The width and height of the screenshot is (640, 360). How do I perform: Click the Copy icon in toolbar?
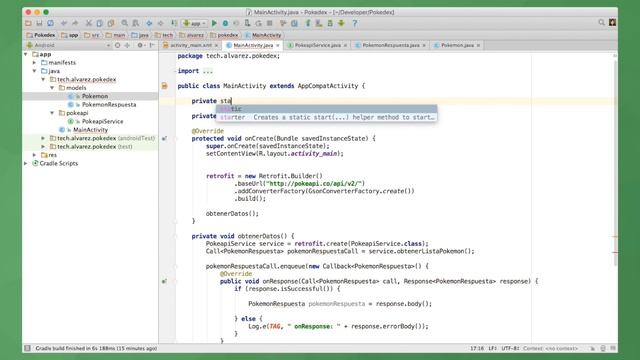pyautogui.click(x=100, y=23)
